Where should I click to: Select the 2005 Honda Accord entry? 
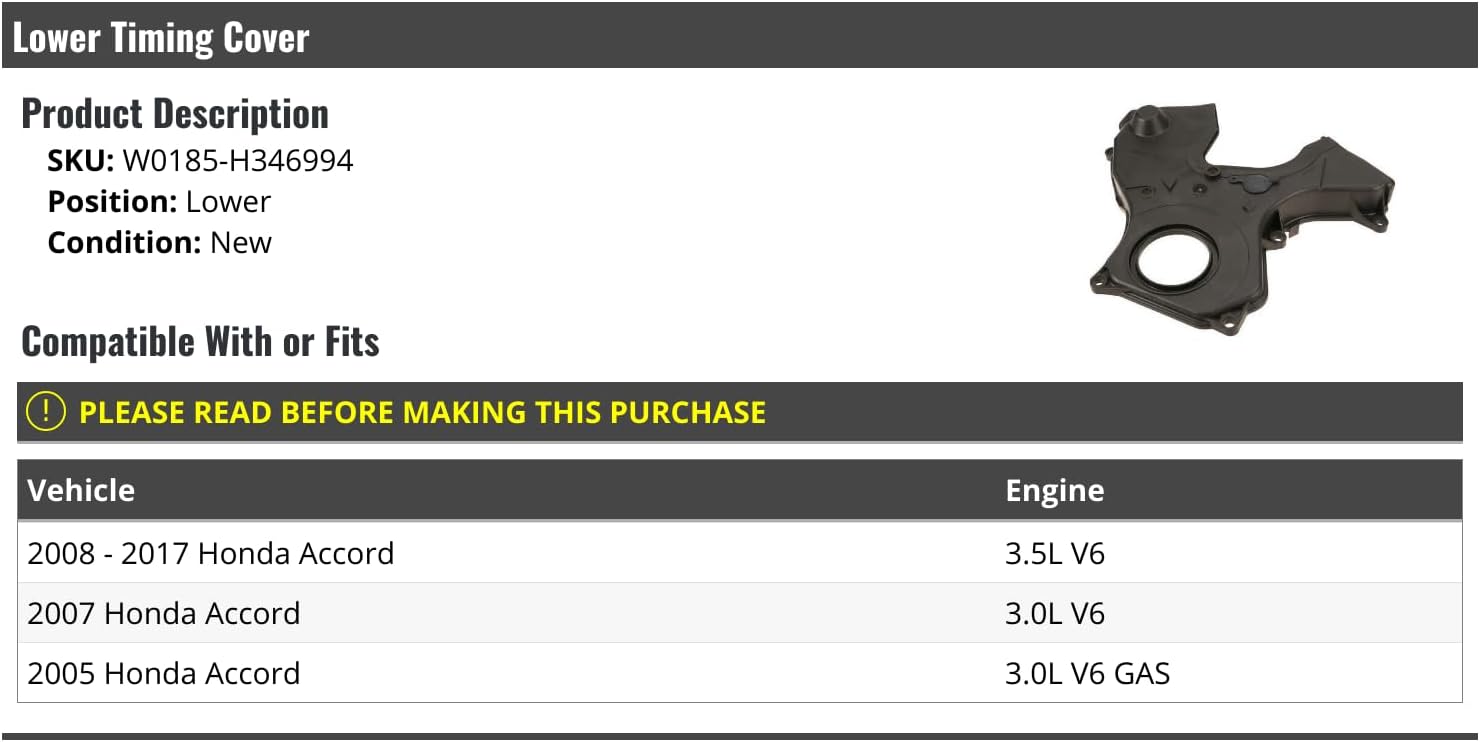[x=164, y=673]
